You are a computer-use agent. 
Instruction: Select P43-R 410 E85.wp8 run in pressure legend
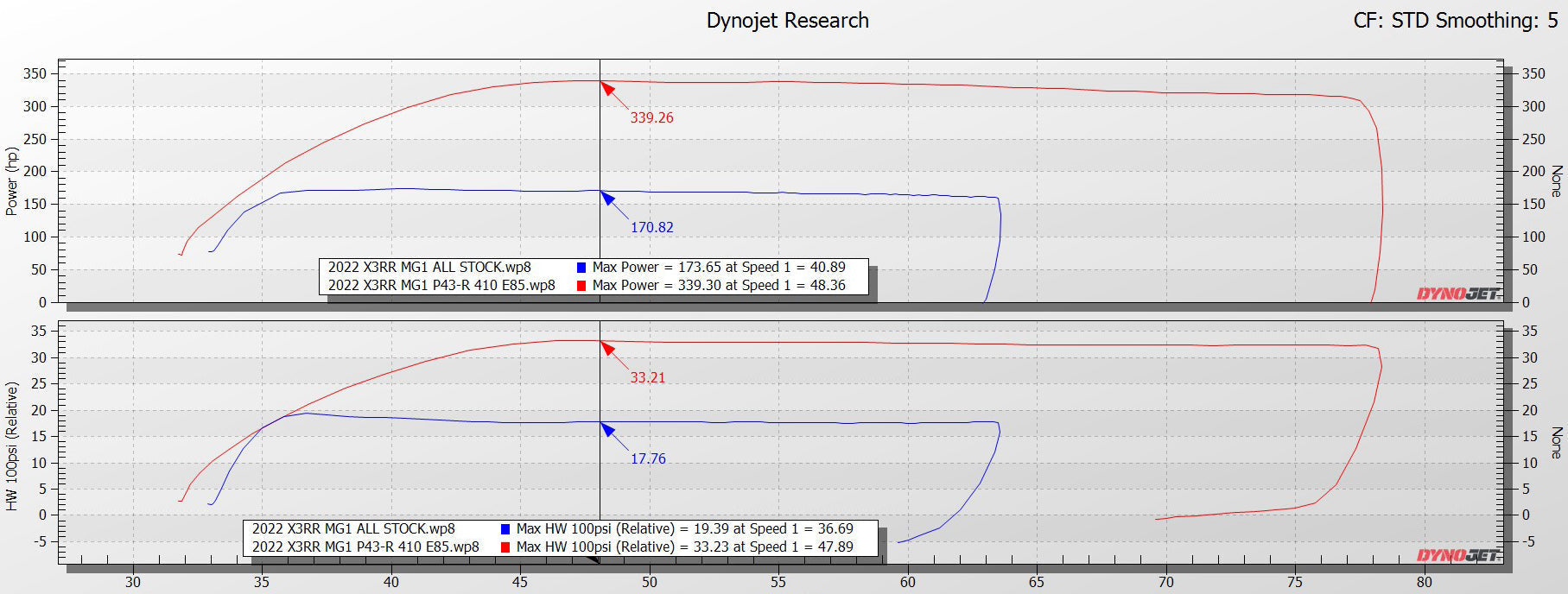[365, 547]
